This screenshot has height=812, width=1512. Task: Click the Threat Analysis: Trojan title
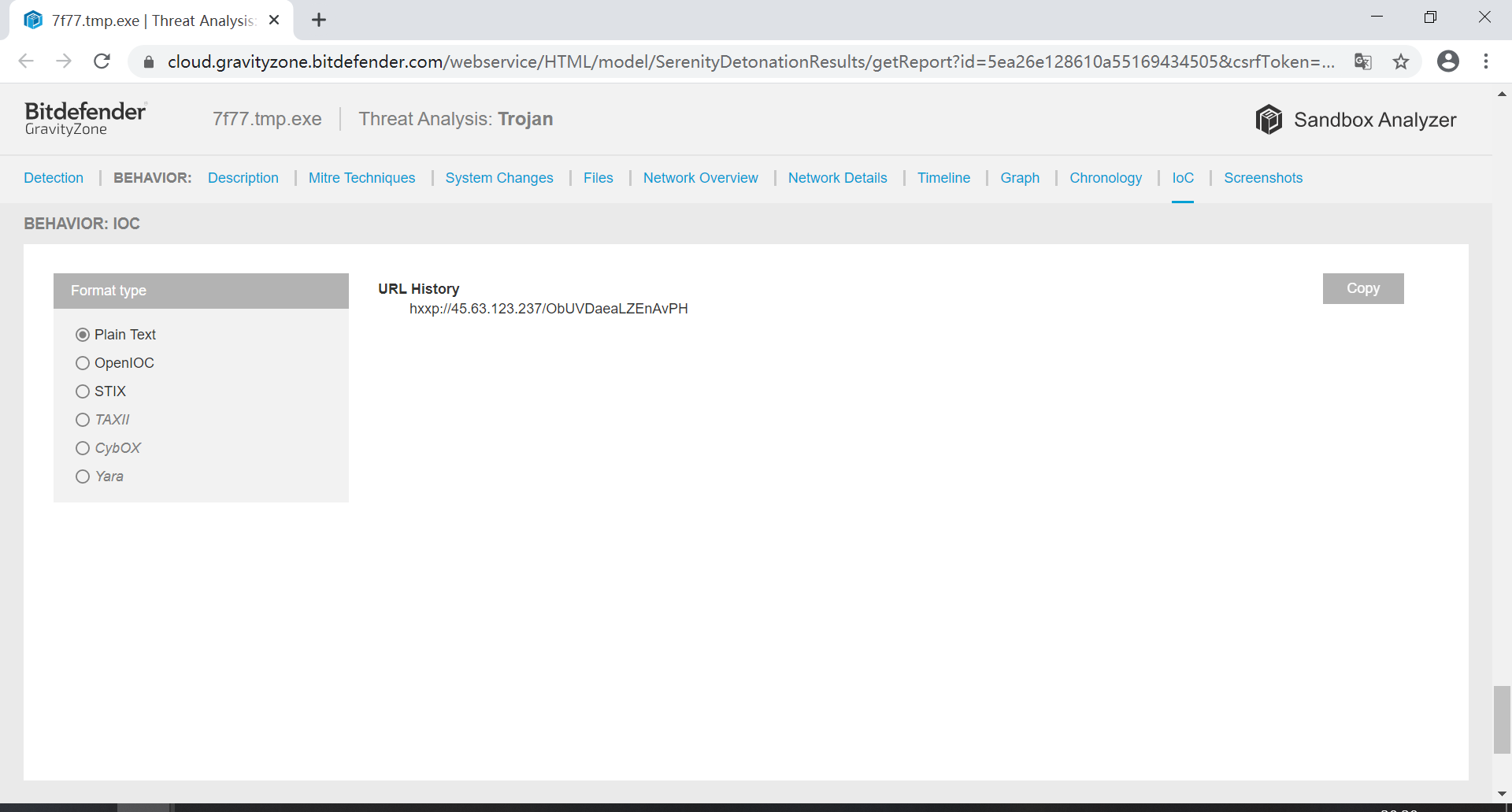(x=456, y=119)
